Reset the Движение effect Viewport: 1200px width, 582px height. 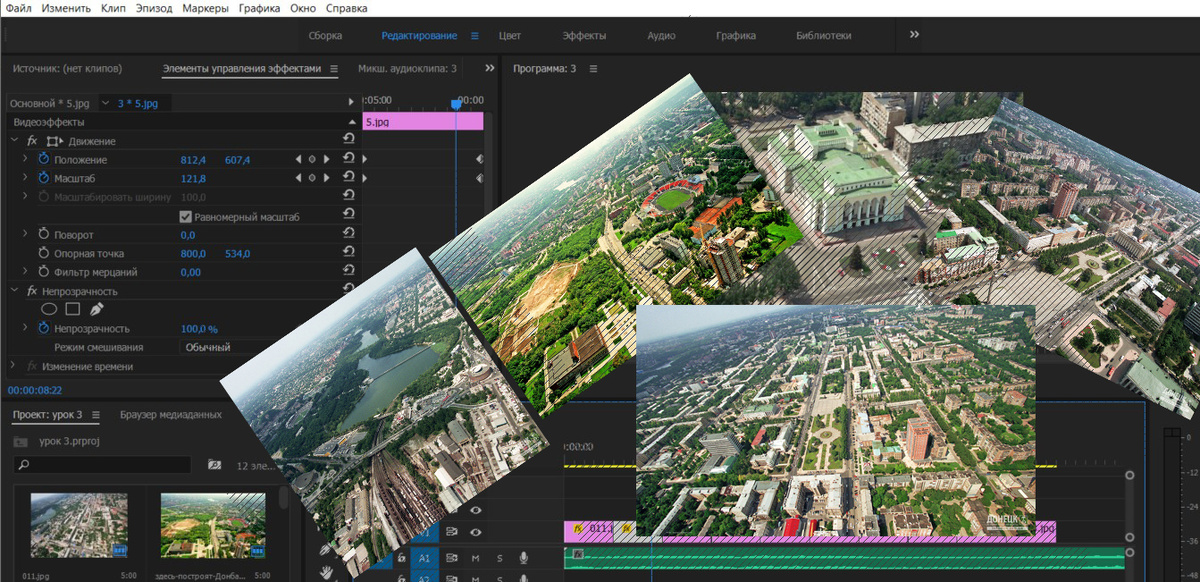point(348,139)
